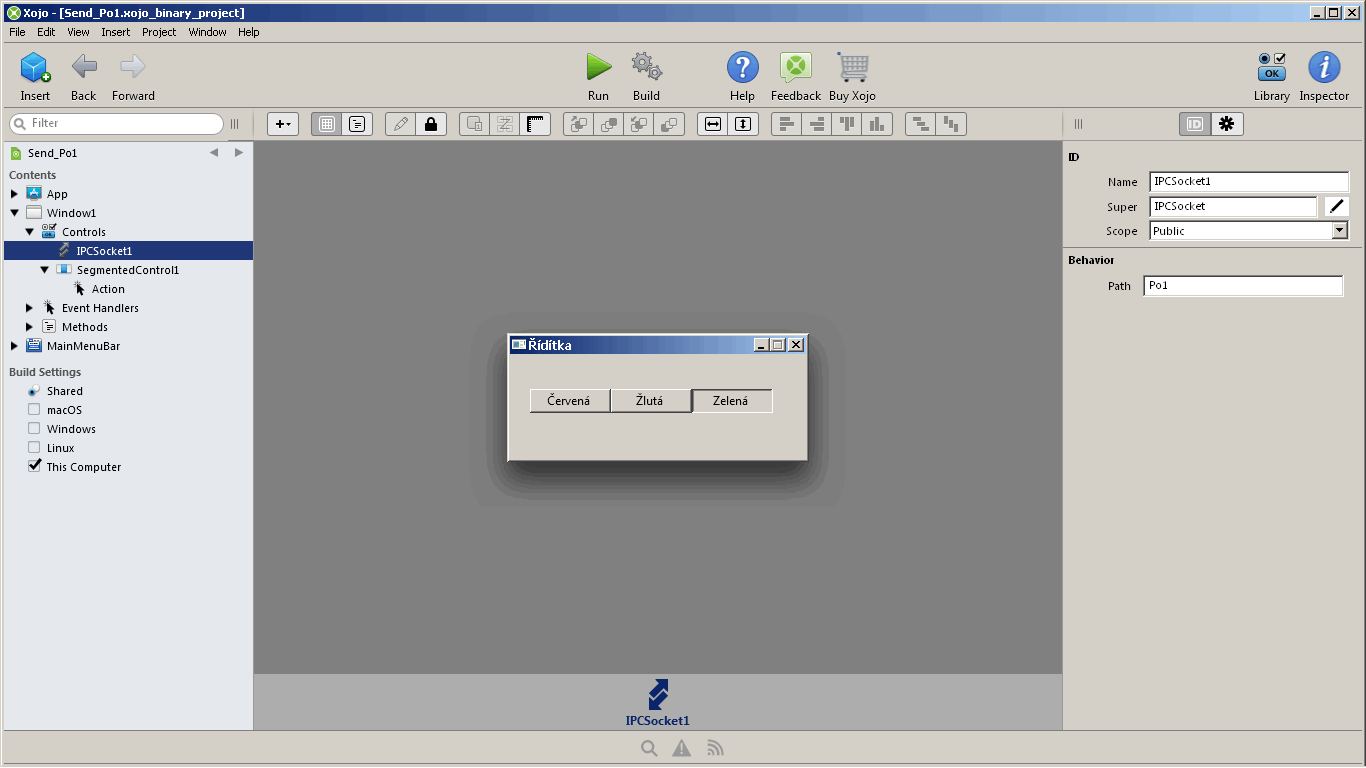Click the Path input field
Viewport: 1366px width, 768px height.
pos(1242,286)
